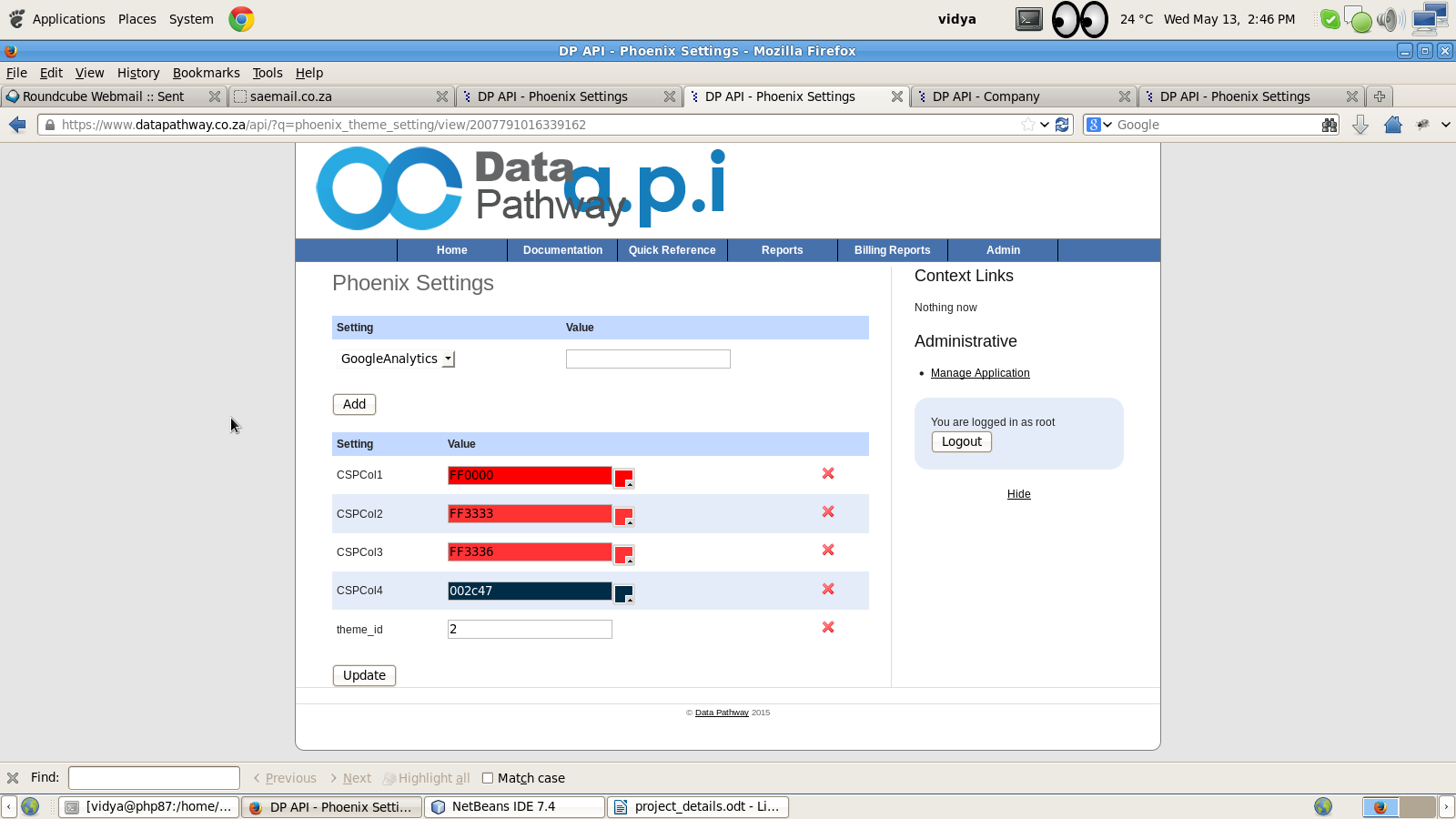This screenshot has height=819, width=1456.
Task: Toggle Highlight all in the find bar
Action: 427,778
